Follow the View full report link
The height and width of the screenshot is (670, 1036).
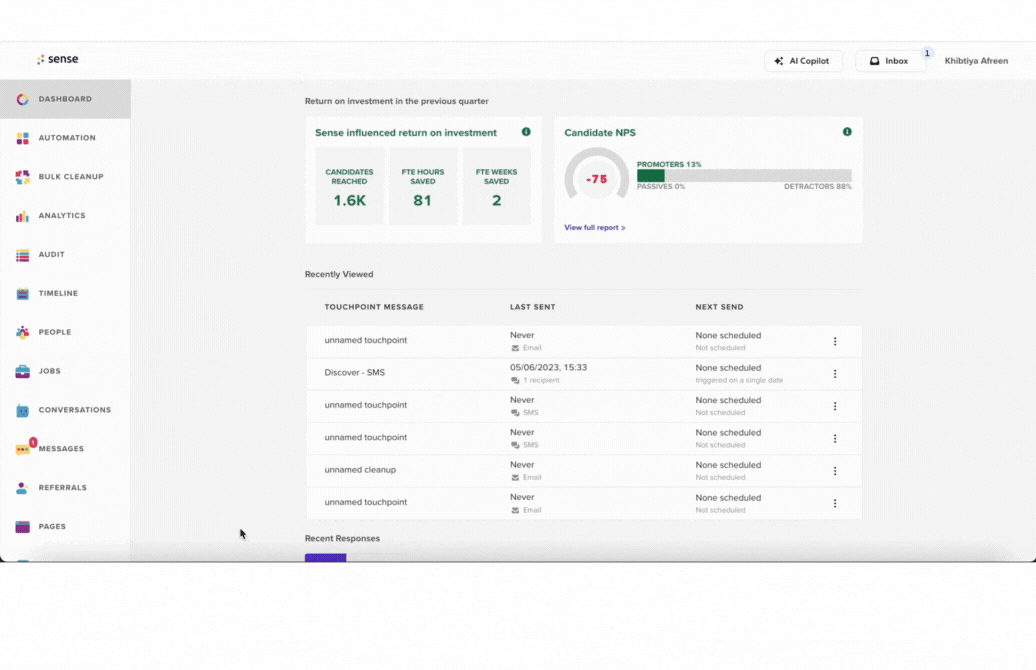(594, 227)
